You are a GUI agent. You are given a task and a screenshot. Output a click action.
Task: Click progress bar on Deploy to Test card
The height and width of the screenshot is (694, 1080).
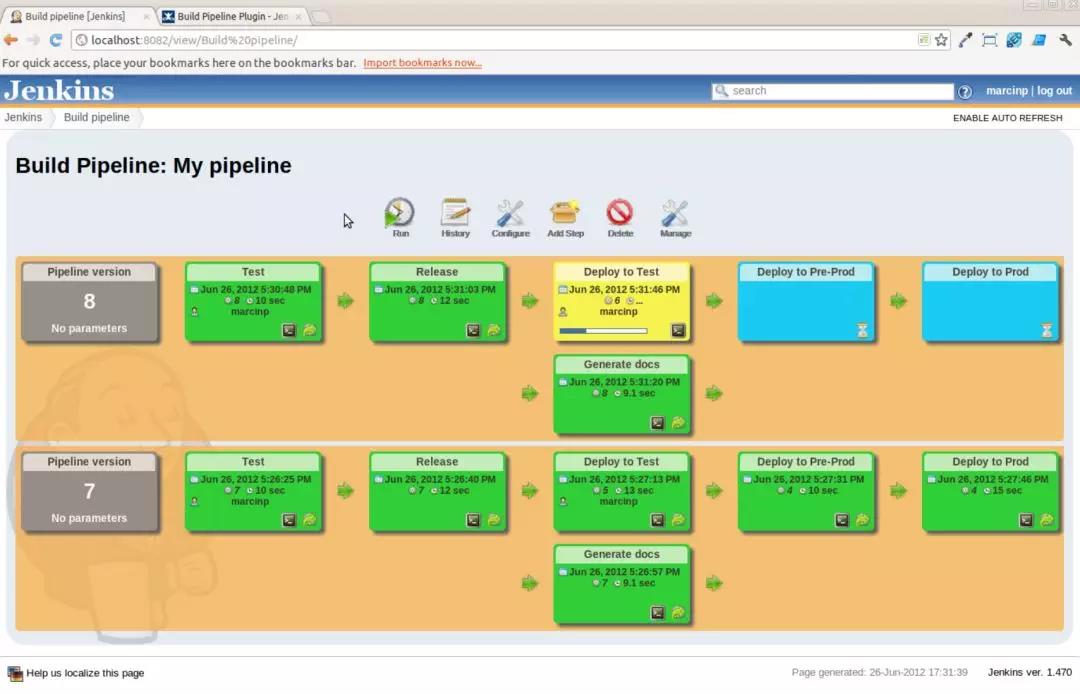603,331
